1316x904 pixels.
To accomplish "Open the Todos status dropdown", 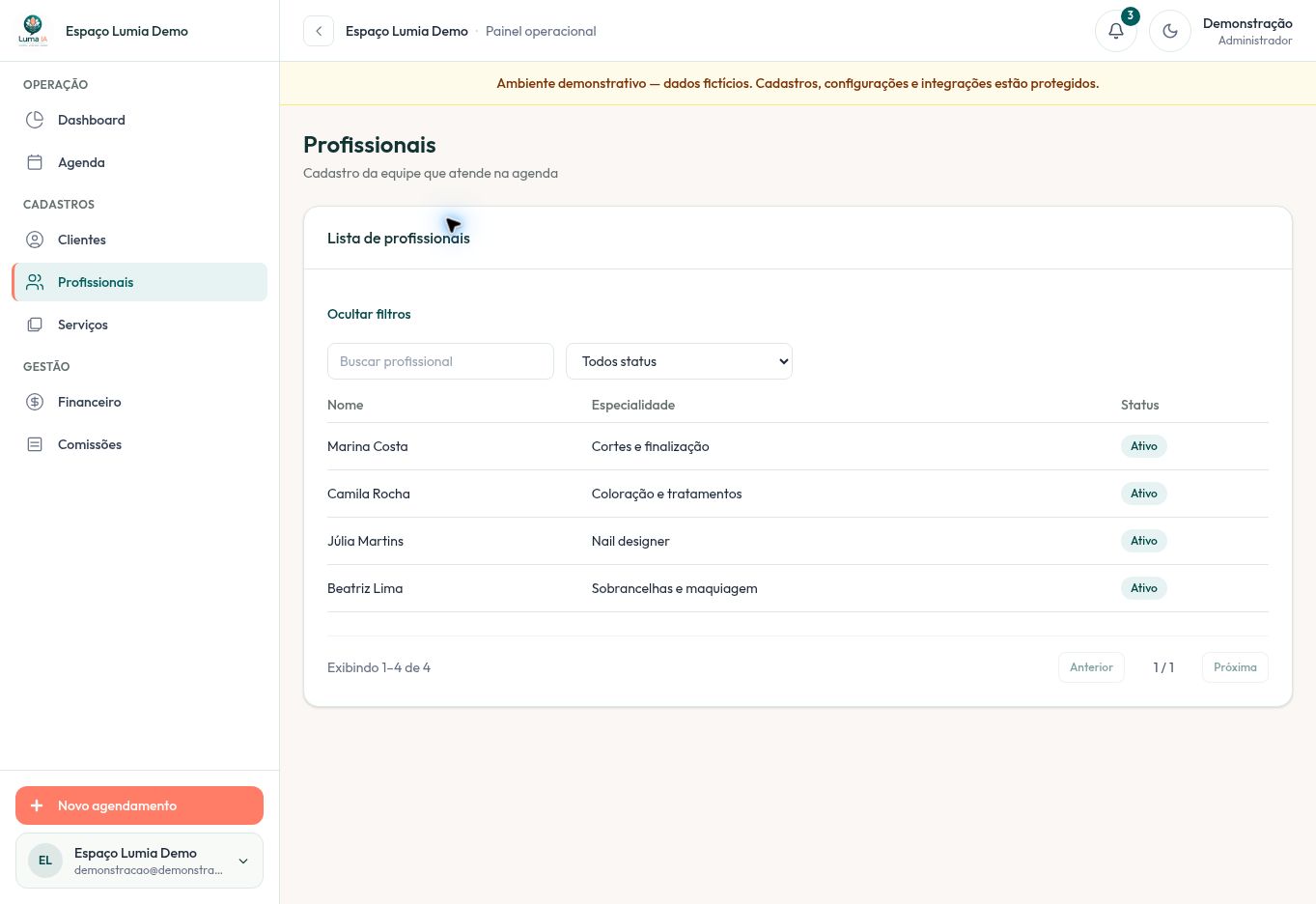I will point(679,361).
